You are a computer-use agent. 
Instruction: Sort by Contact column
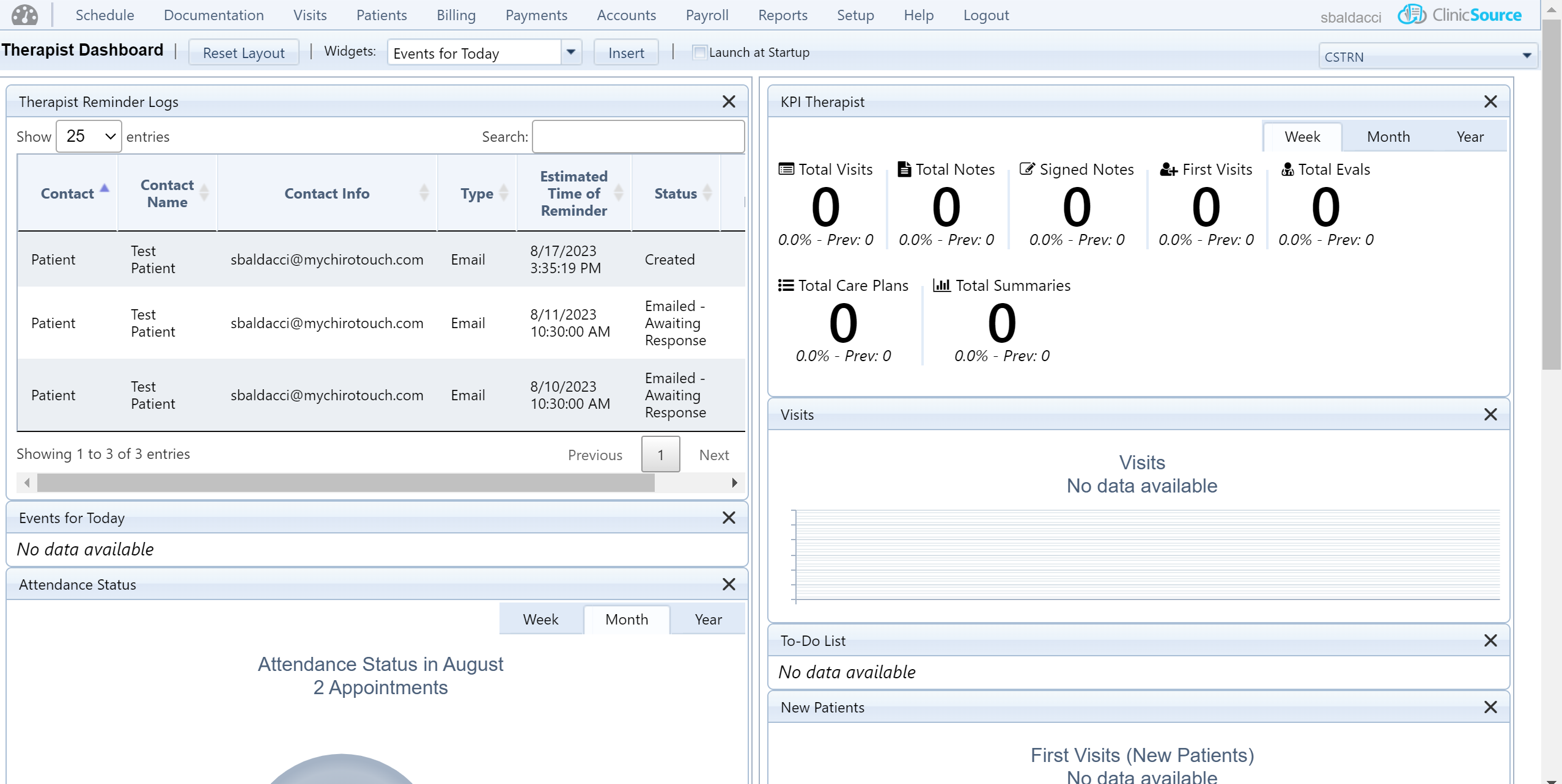[x=67, y=193]
